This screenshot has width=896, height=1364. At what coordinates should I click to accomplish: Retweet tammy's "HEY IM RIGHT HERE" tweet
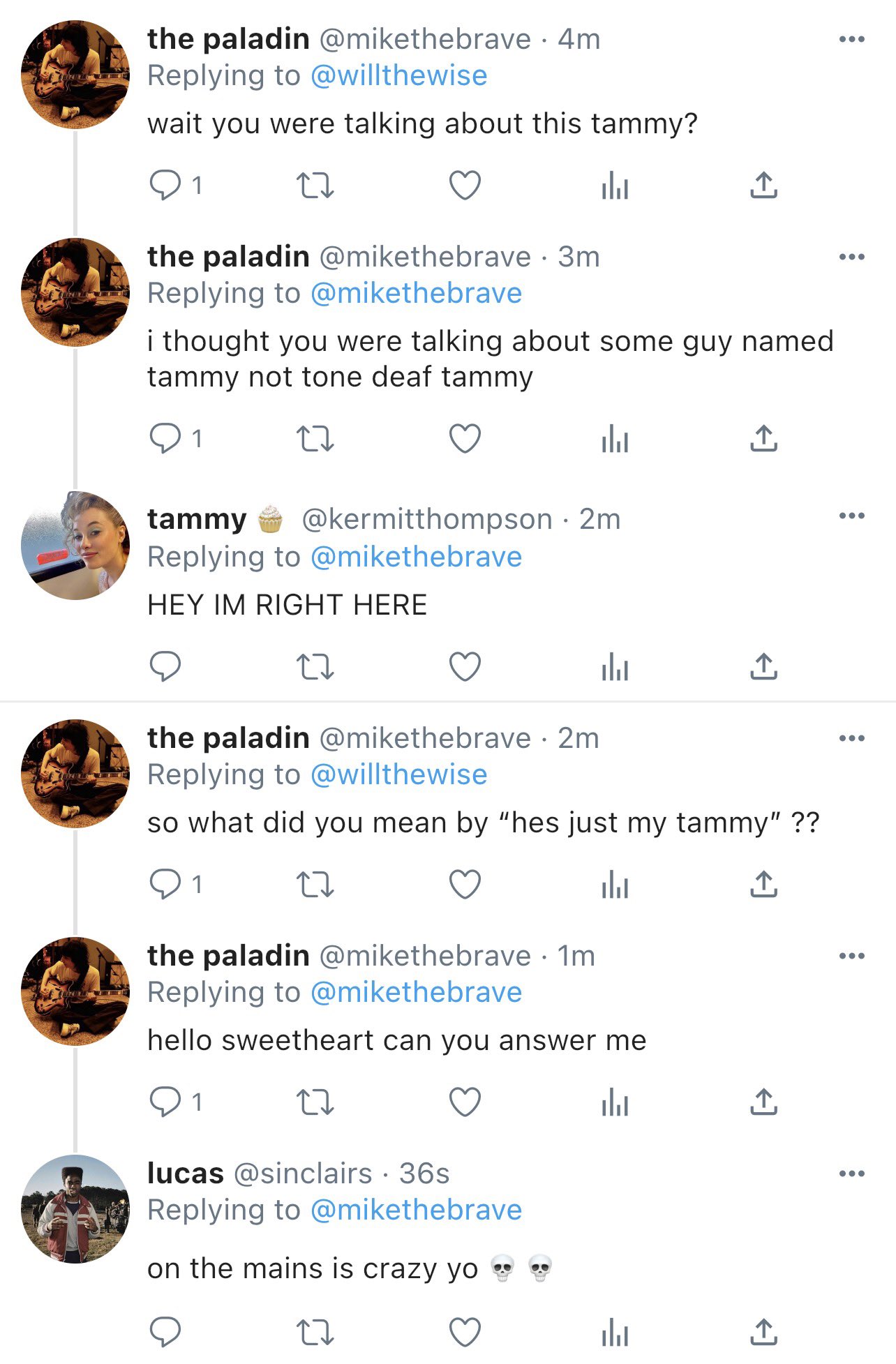pos(315,666)
